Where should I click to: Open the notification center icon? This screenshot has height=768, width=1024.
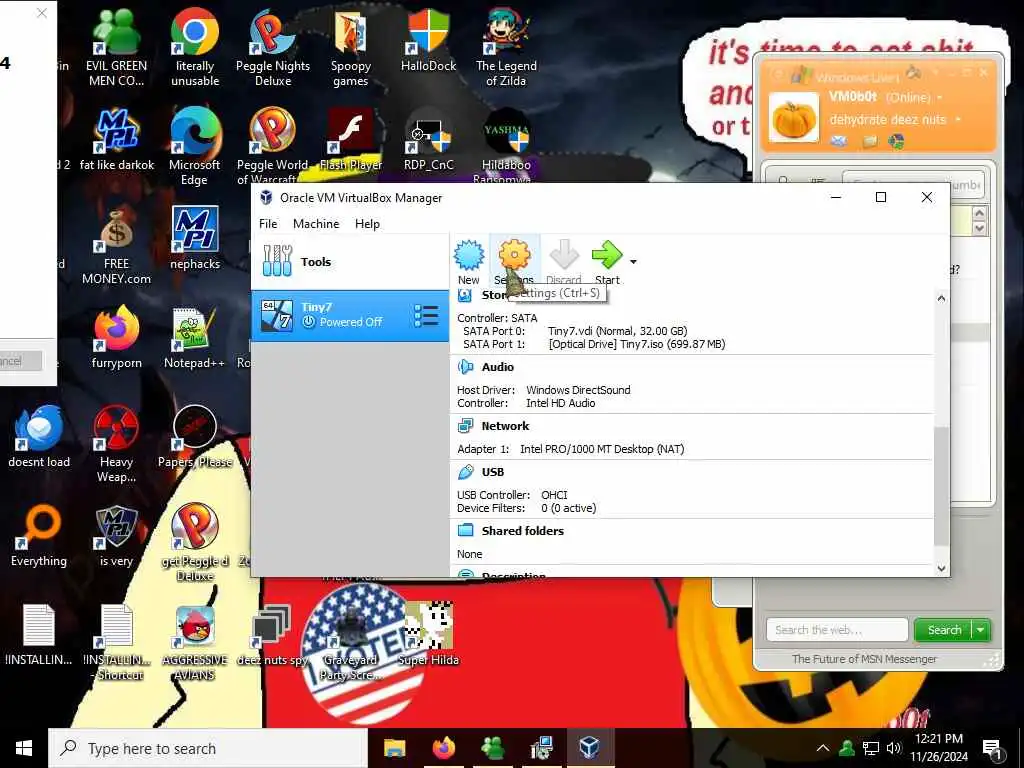(992, 749)
